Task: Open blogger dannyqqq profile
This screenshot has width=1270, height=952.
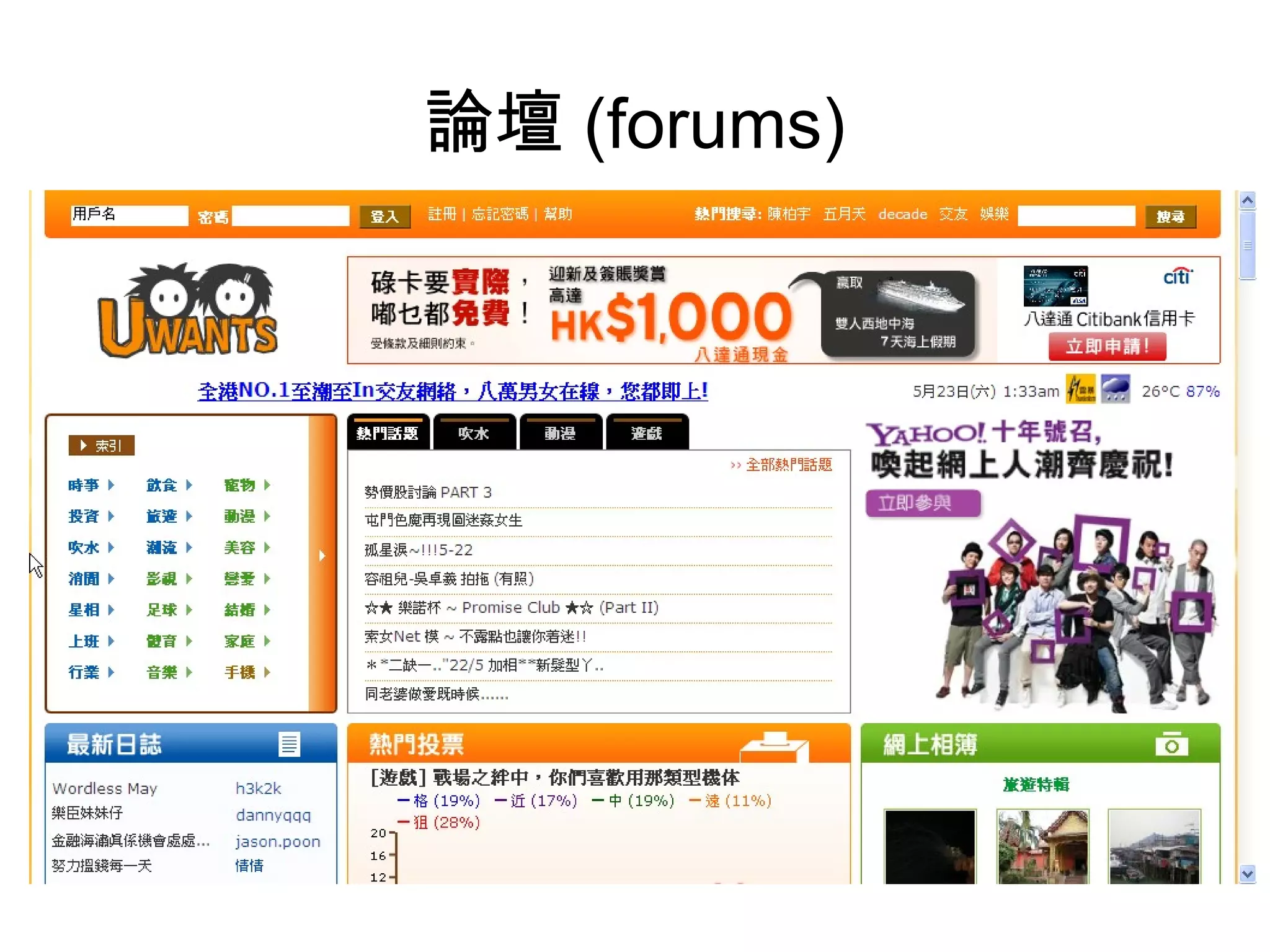Action: click(273, 815)
